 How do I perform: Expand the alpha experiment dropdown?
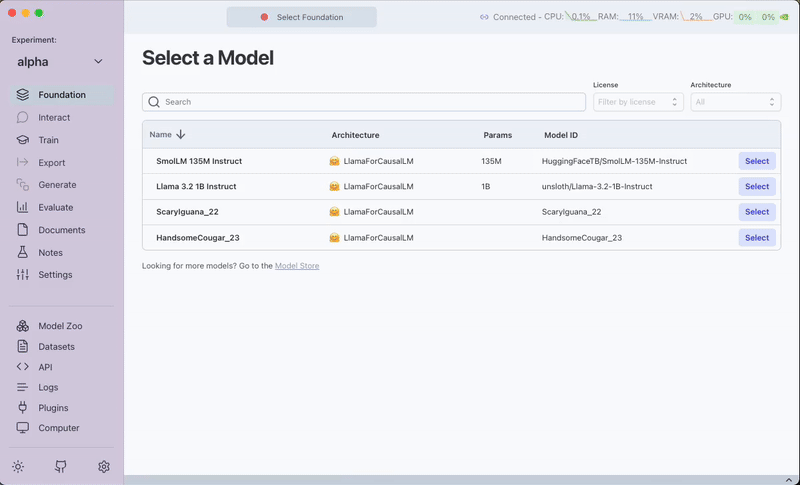(x=98, y=62)
